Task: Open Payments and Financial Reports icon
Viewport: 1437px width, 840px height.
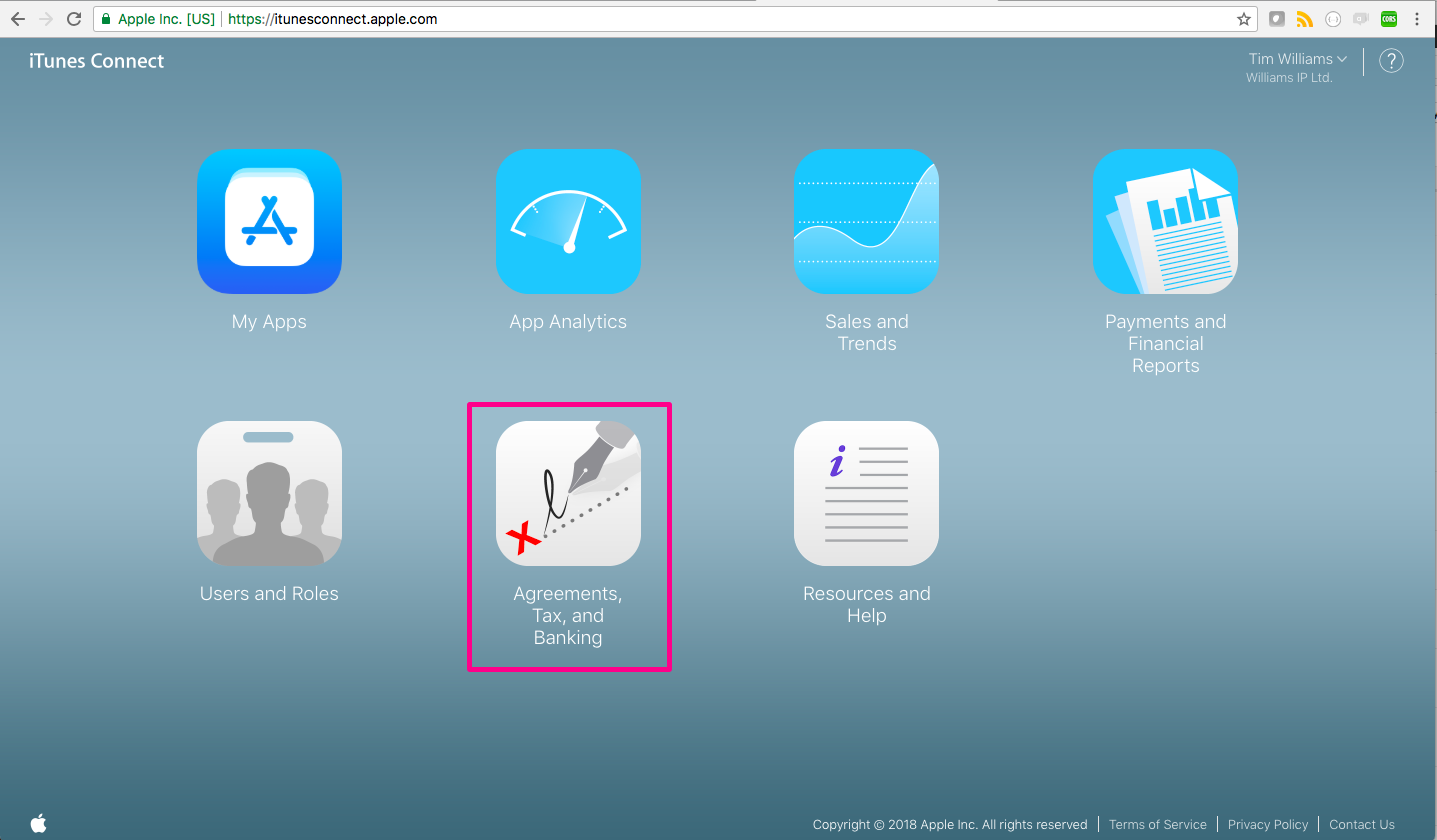Action: pos(1165,222)
